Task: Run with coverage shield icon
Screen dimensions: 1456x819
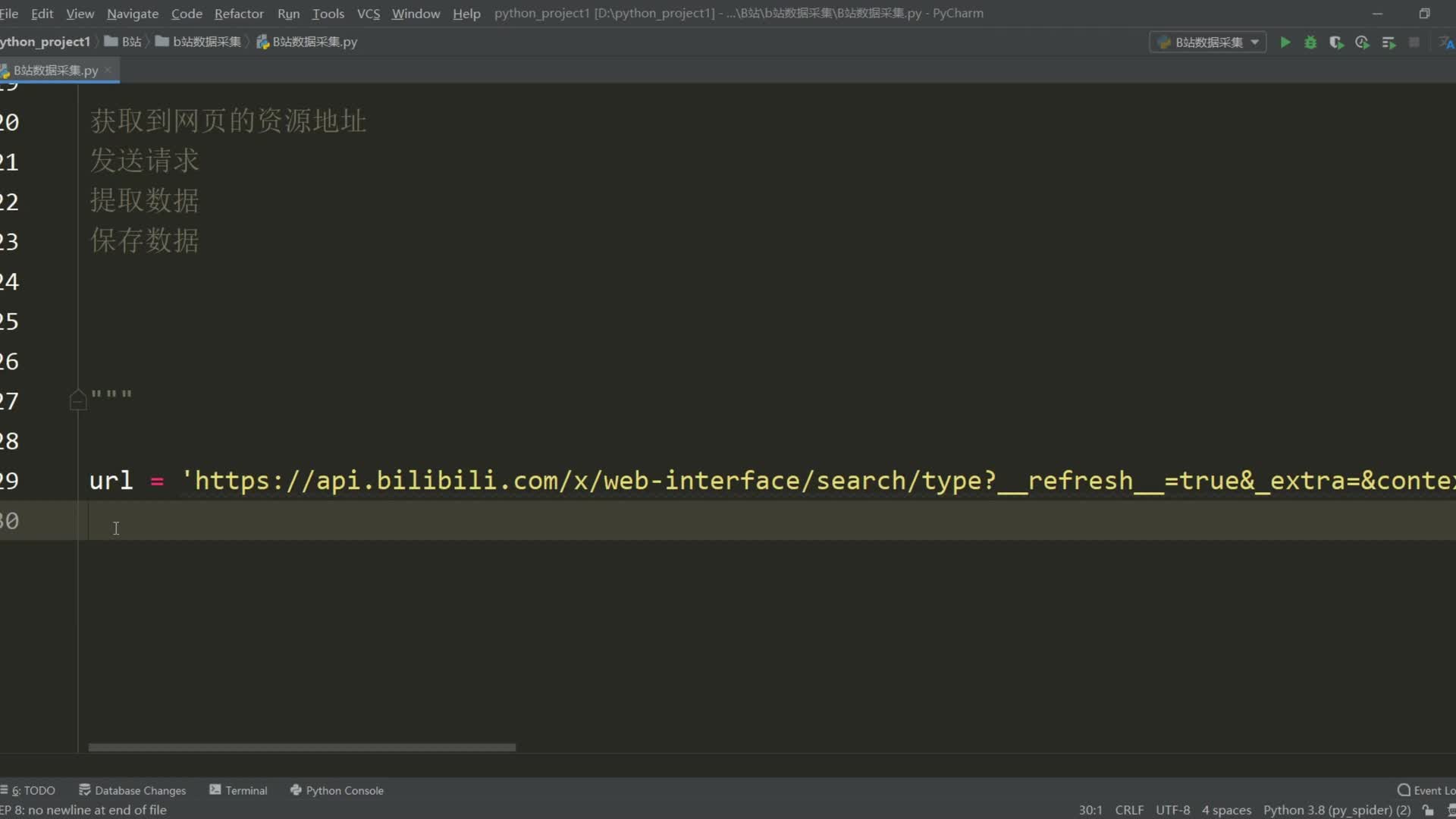Action: point(1336,42)
